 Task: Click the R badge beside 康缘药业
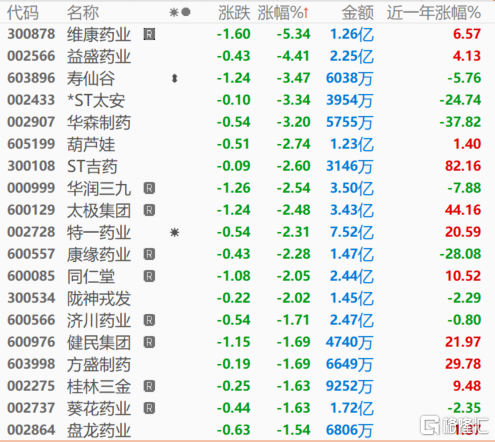(149, 254)
